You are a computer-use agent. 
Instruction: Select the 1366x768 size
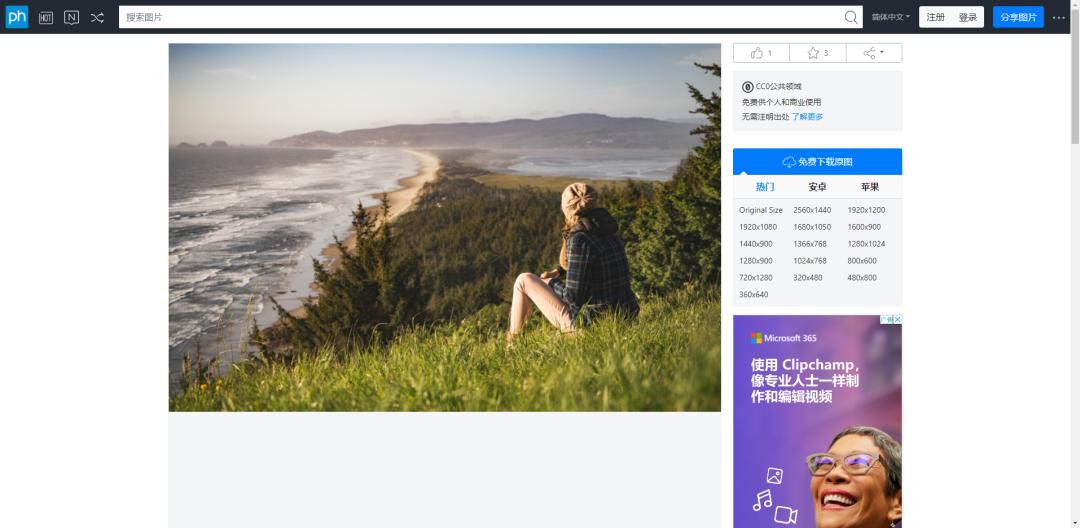pyautogui.click(x=810, y=244)
